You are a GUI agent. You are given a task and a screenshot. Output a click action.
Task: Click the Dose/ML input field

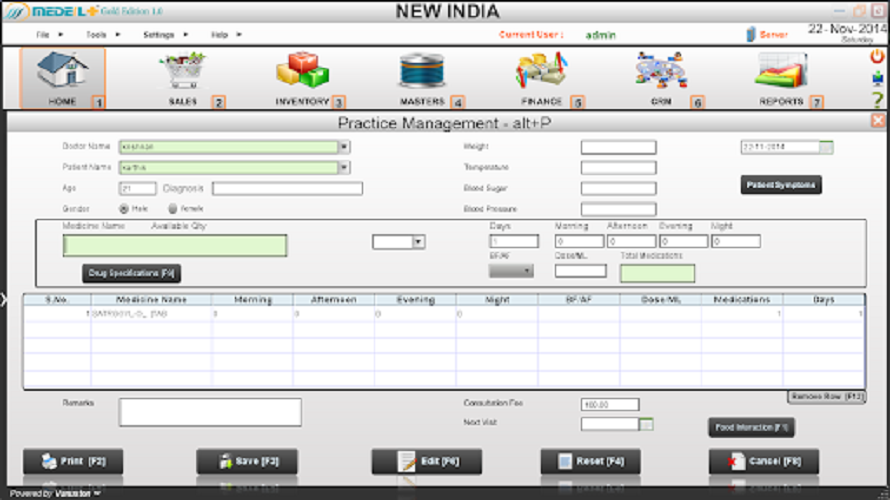[581, 271]
